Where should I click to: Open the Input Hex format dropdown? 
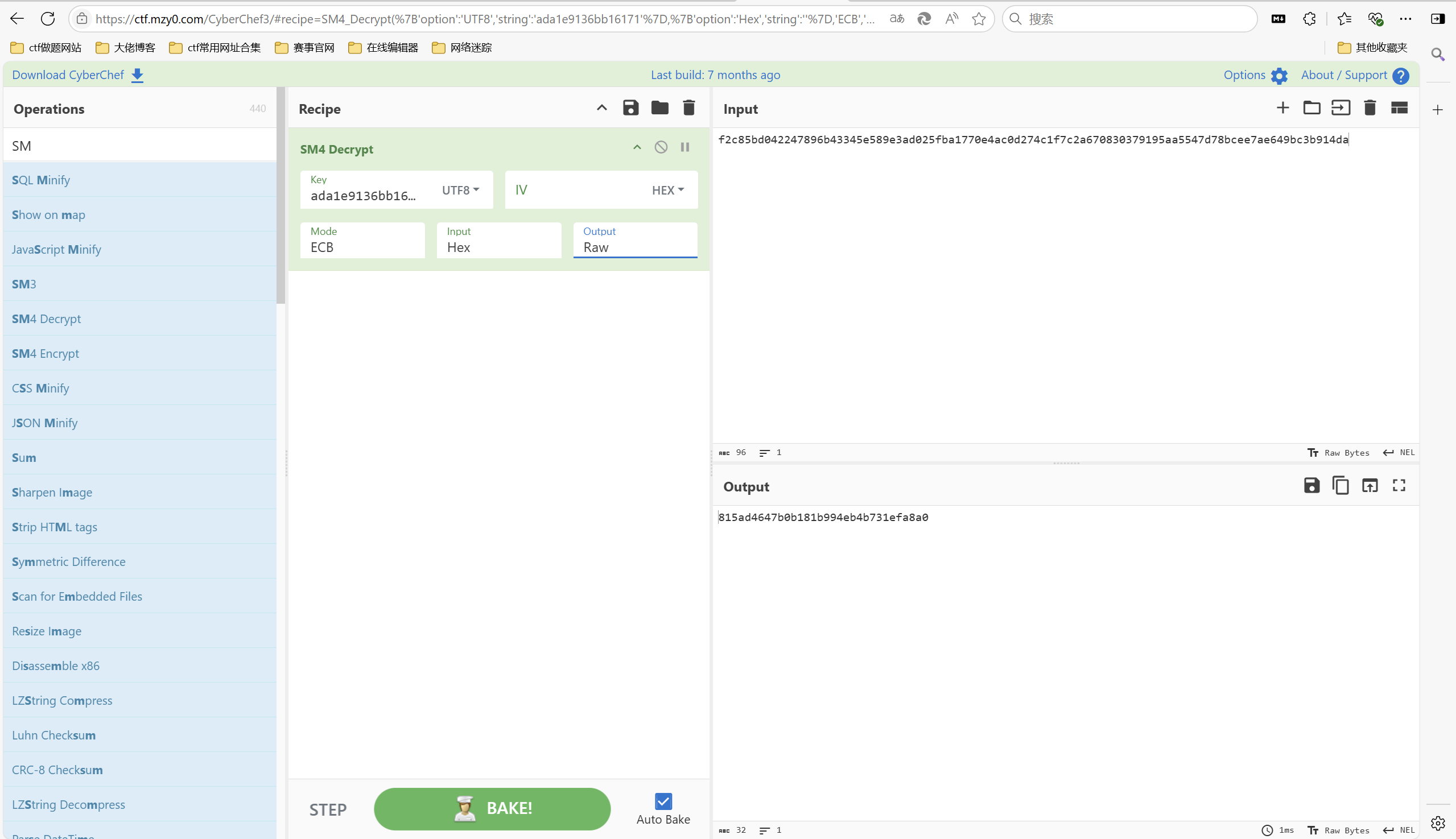pos(498,240)
